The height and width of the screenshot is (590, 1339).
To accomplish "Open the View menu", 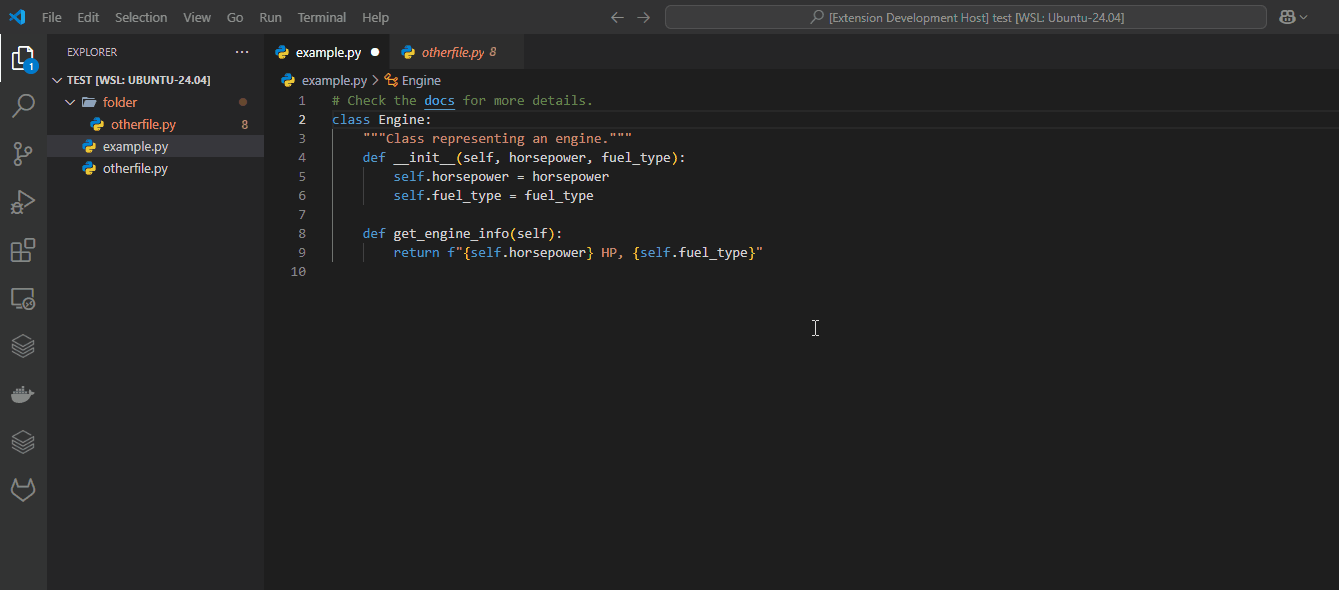I will (197, 17).
